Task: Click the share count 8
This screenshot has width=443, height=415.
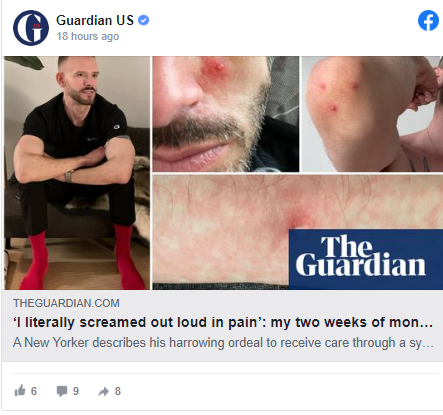Action: pos(118,391)
